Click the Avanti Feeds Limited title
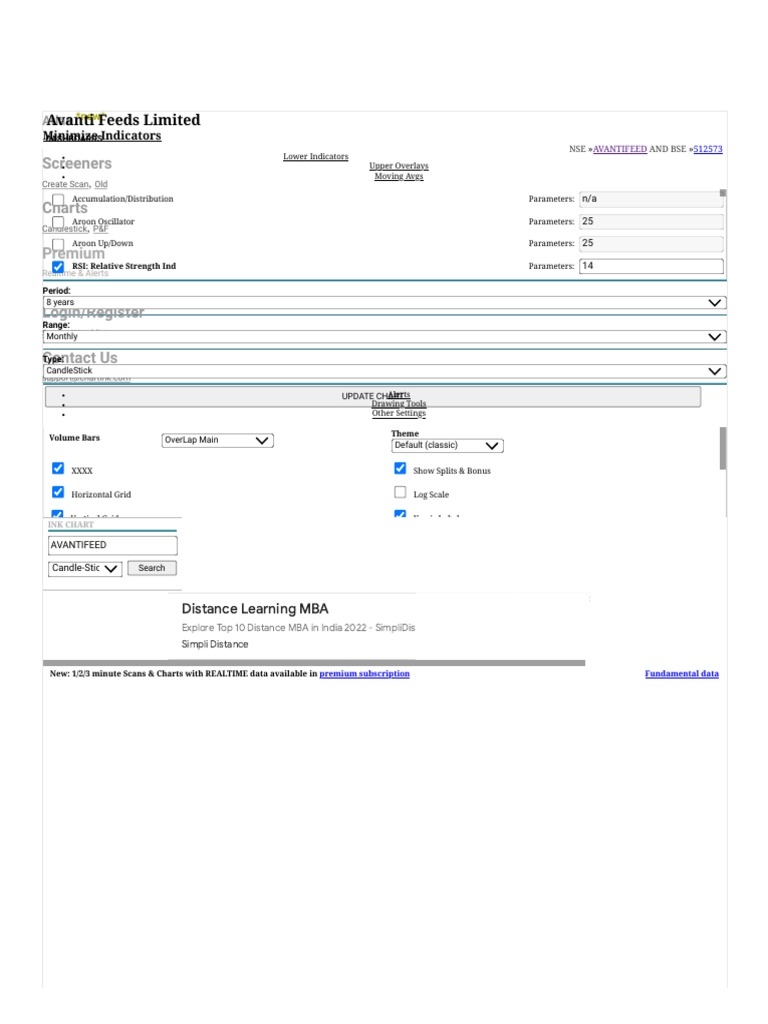 tap(123, 120)
